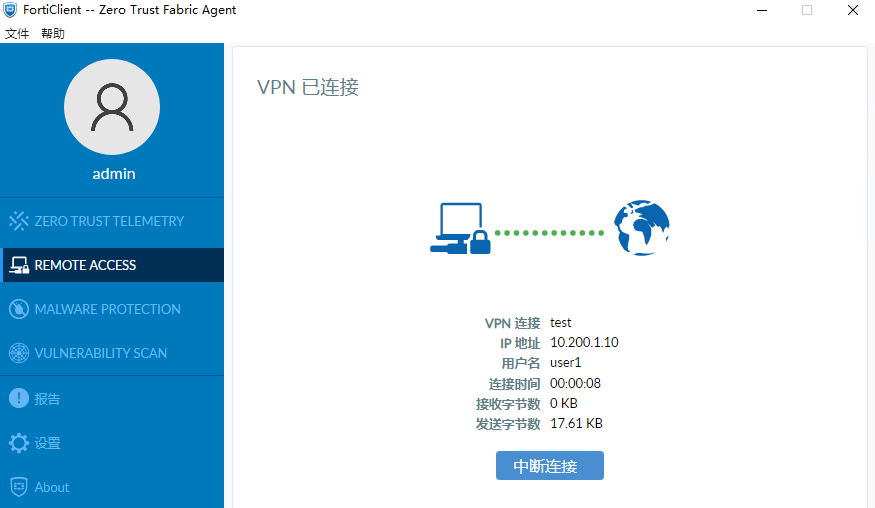This screenshot has height=508, width=875.
Task: Click the locked computer VPN graphic
Action: 460,228
